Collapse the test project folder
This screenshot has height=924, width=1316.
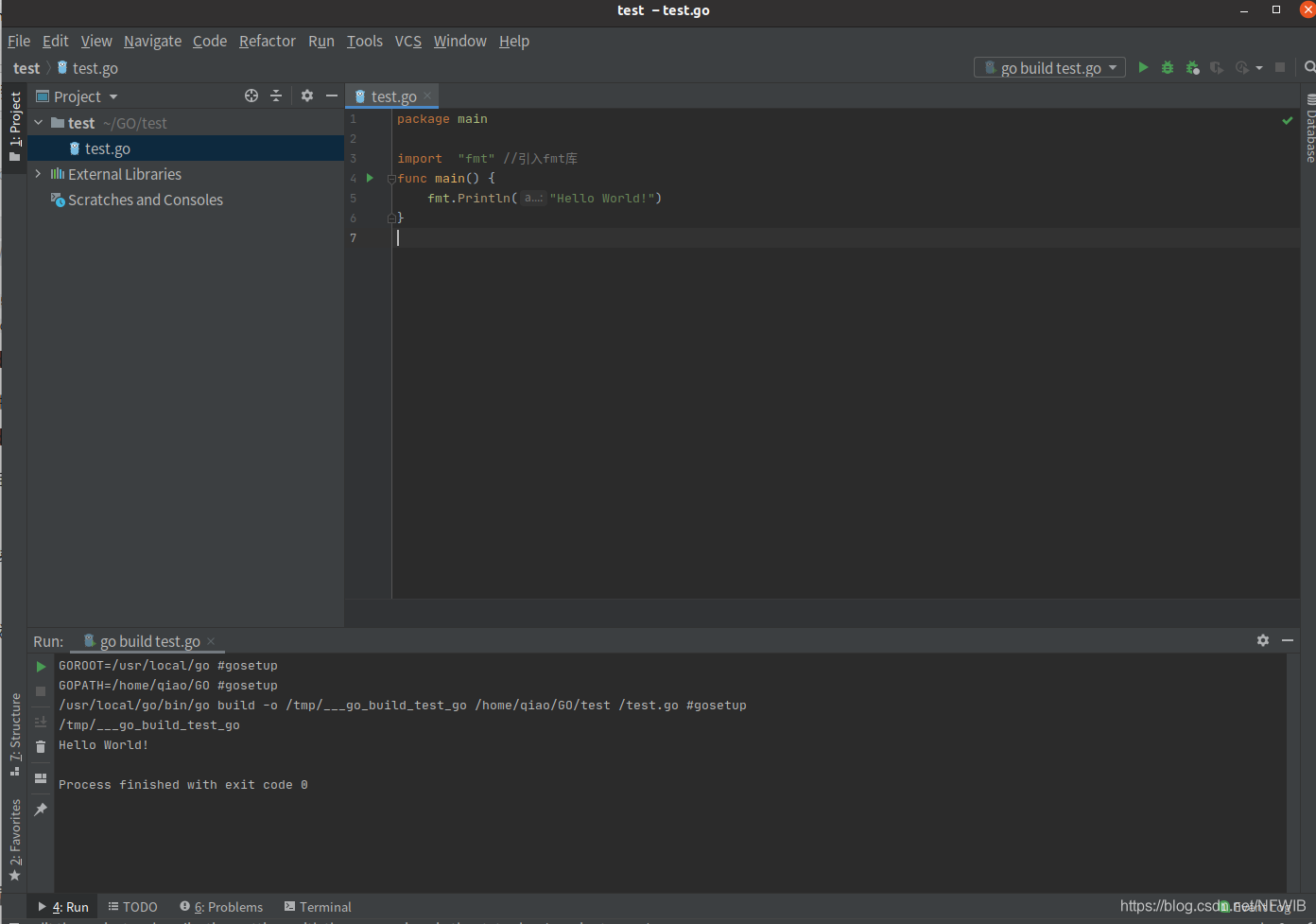(39, 123)
